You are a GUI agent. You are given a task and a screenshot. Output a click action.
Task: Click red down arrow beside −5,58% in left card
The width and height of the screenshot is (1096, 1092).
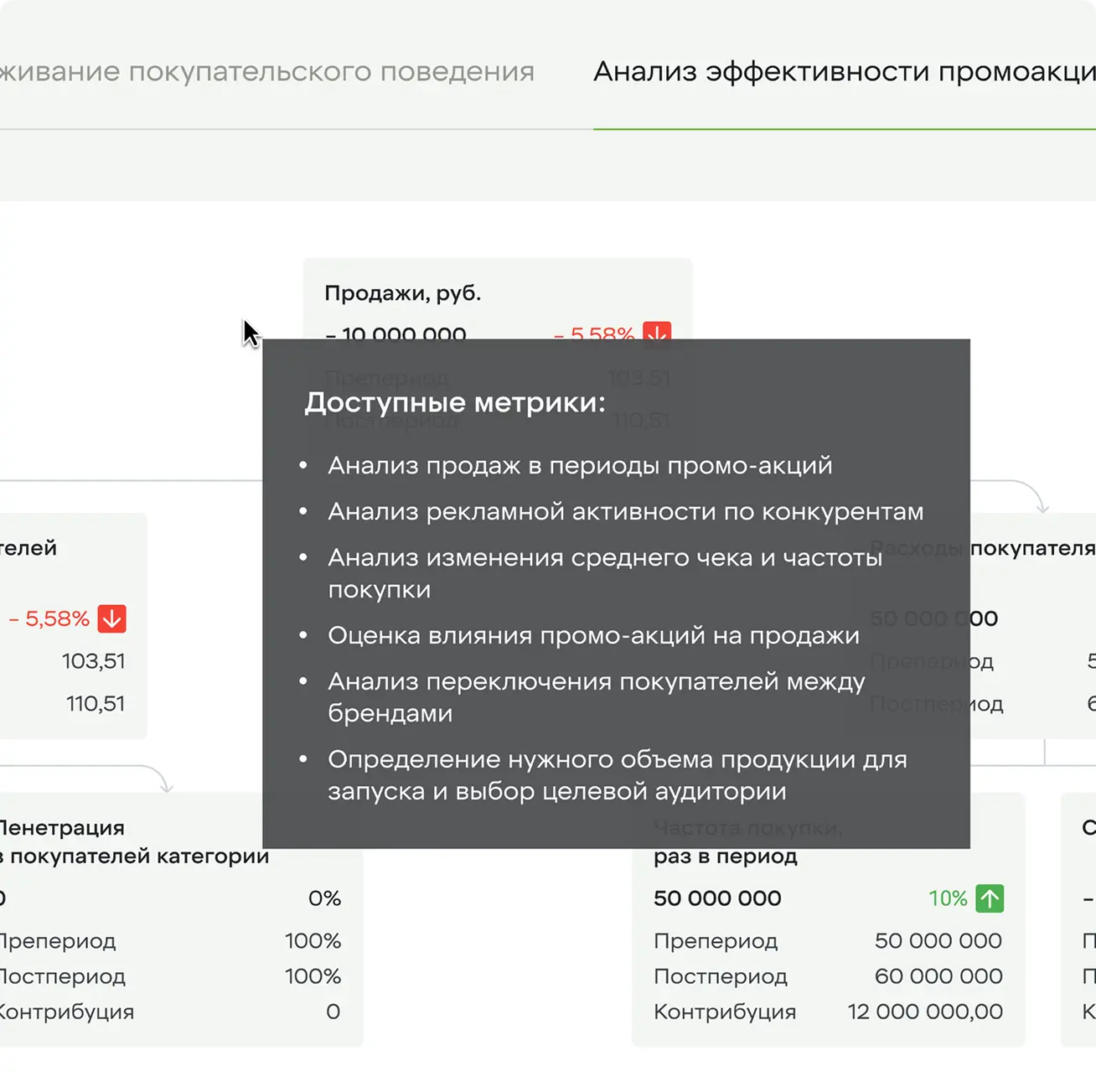pyautogui.click(x=111, y=618)
